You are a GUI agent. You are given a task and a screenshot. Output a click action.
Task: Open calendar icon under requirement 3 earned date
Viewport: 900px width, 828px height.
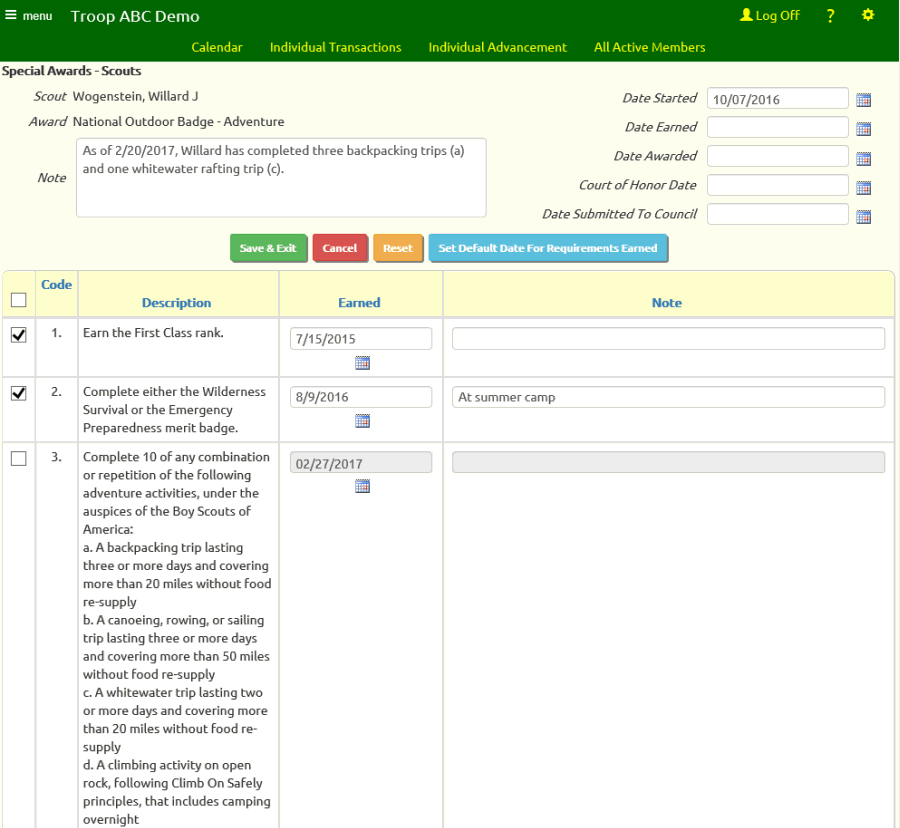click(362, 487)
